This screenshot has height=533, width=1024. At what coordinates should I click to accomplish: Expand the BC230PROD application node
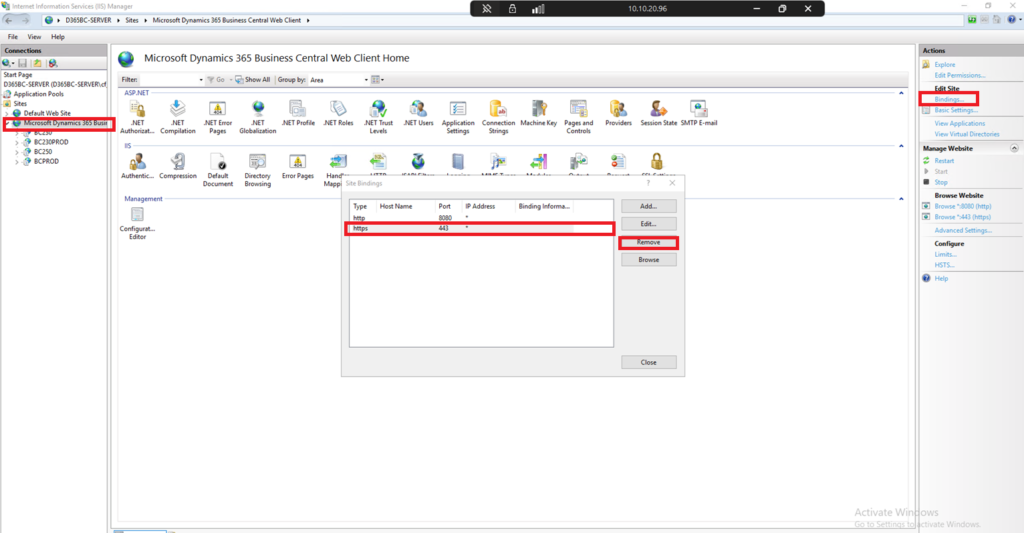point(17,142)
